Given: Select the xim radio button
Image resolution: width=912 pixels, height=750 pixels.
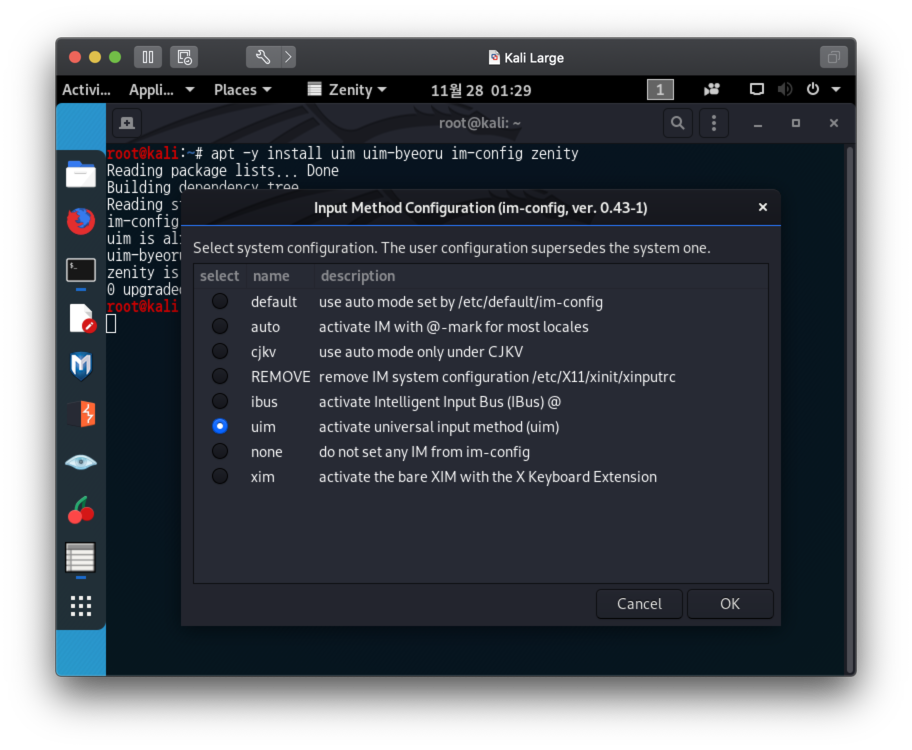Looking at the screenshot, I should [220, 477].
